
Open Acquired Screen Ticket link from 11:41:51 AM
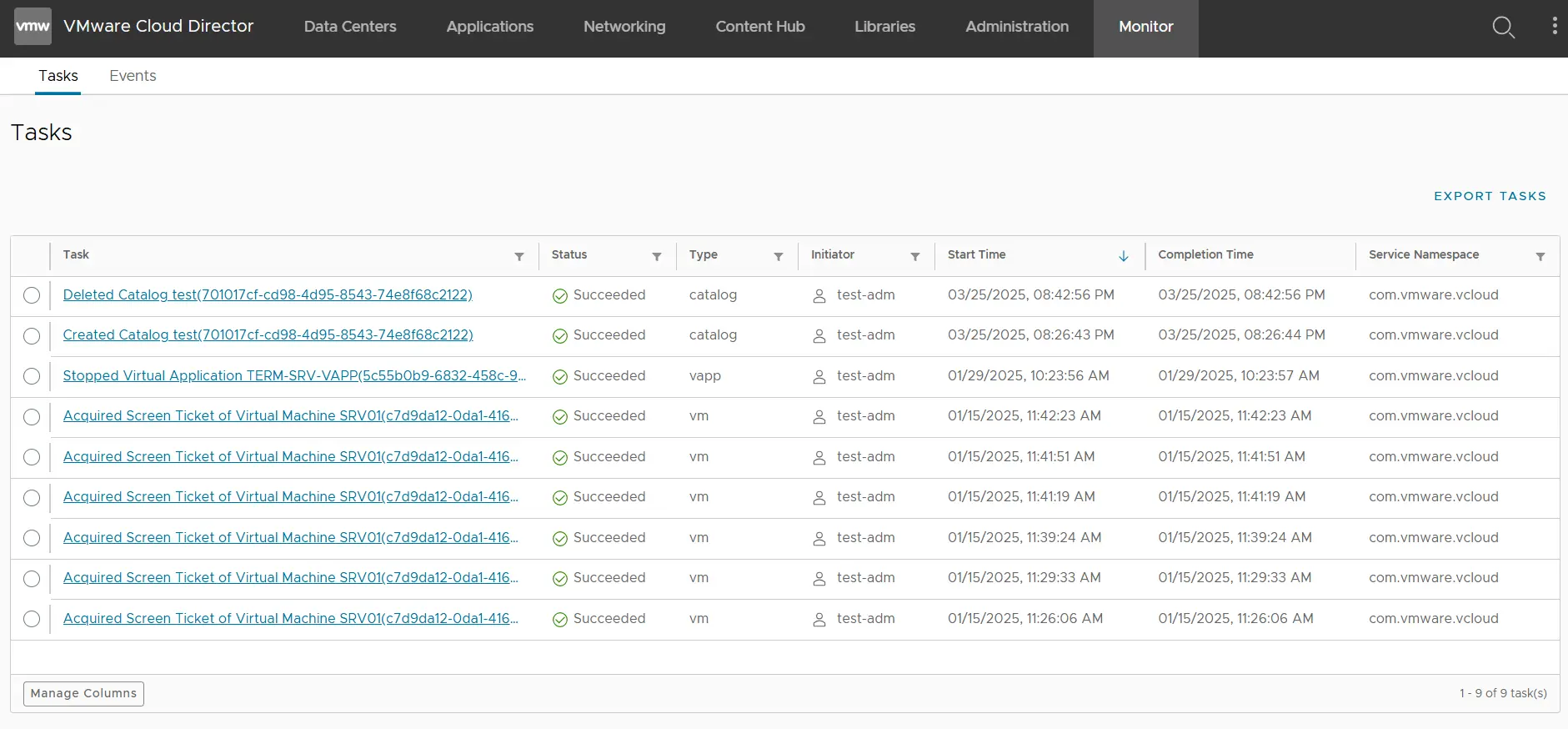(291, 457)
